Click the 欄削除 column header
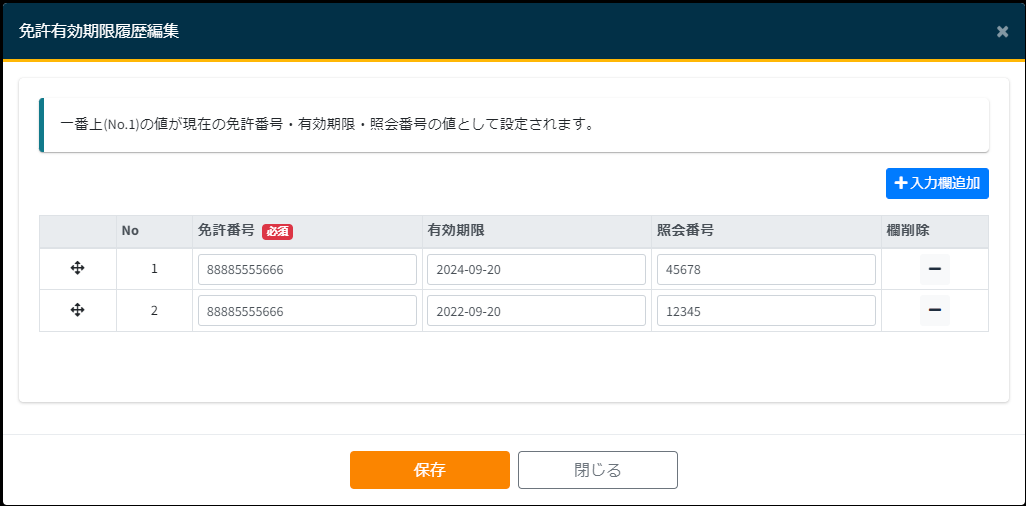1026x506 pixels. coord(908,231)
